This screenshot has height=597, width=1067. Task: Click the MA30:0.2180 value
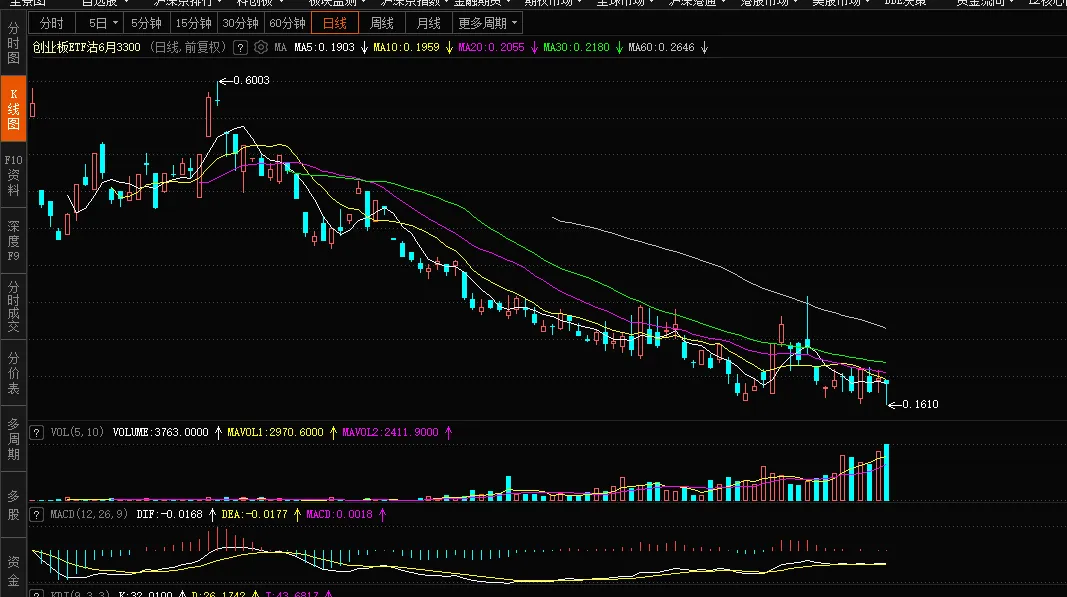[x=576, y=48]
